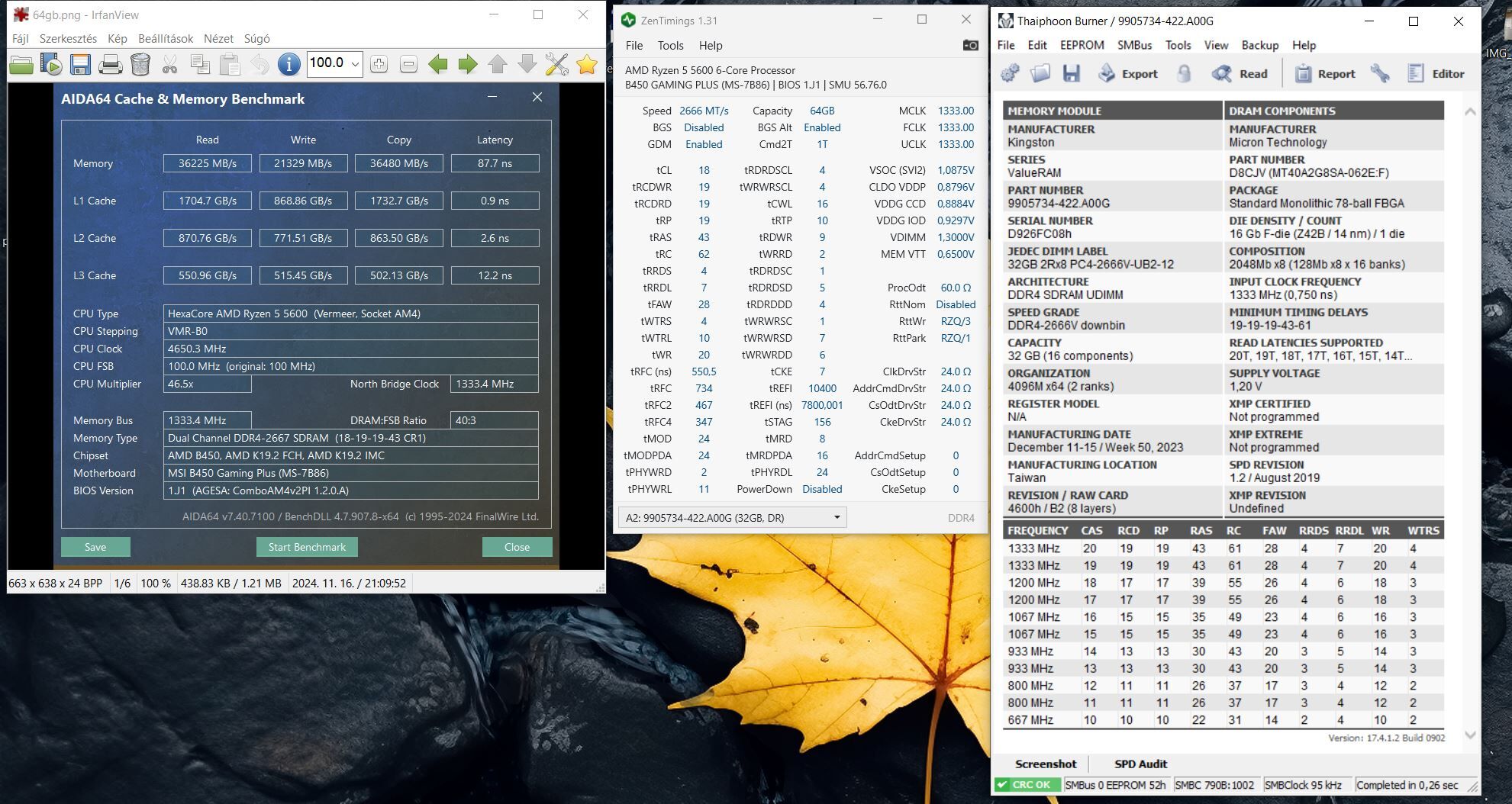Cut selection with IrfanView scissors icon

169,65
